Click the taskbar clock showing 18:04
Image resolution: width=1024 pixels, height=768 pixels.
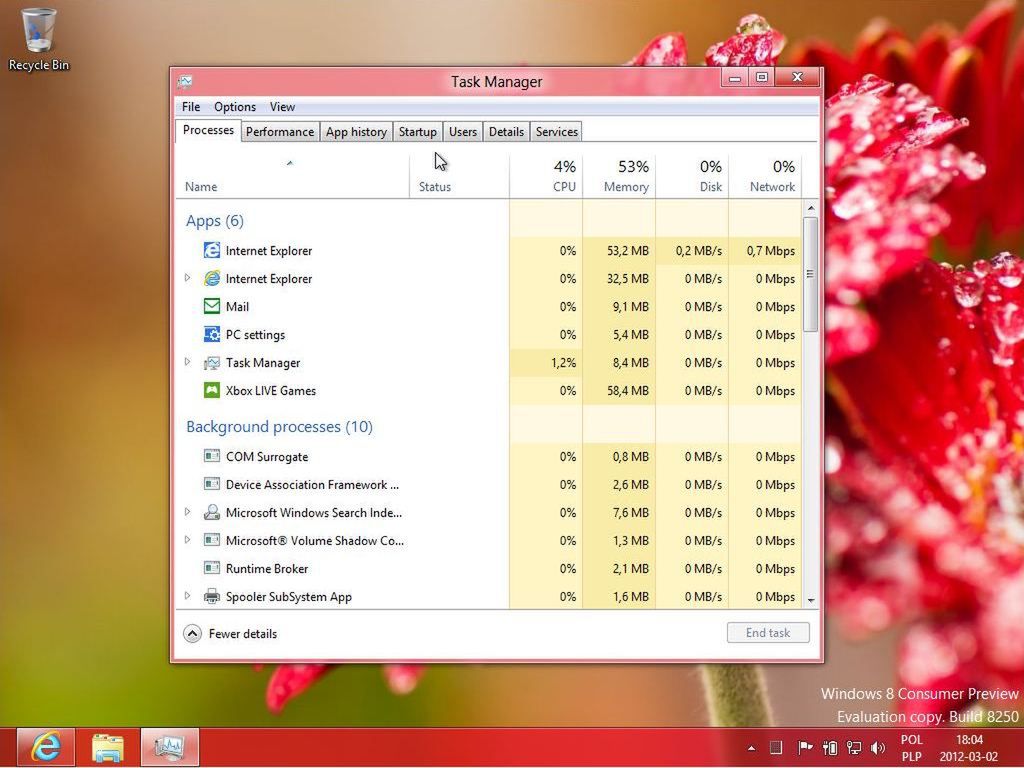969,748
